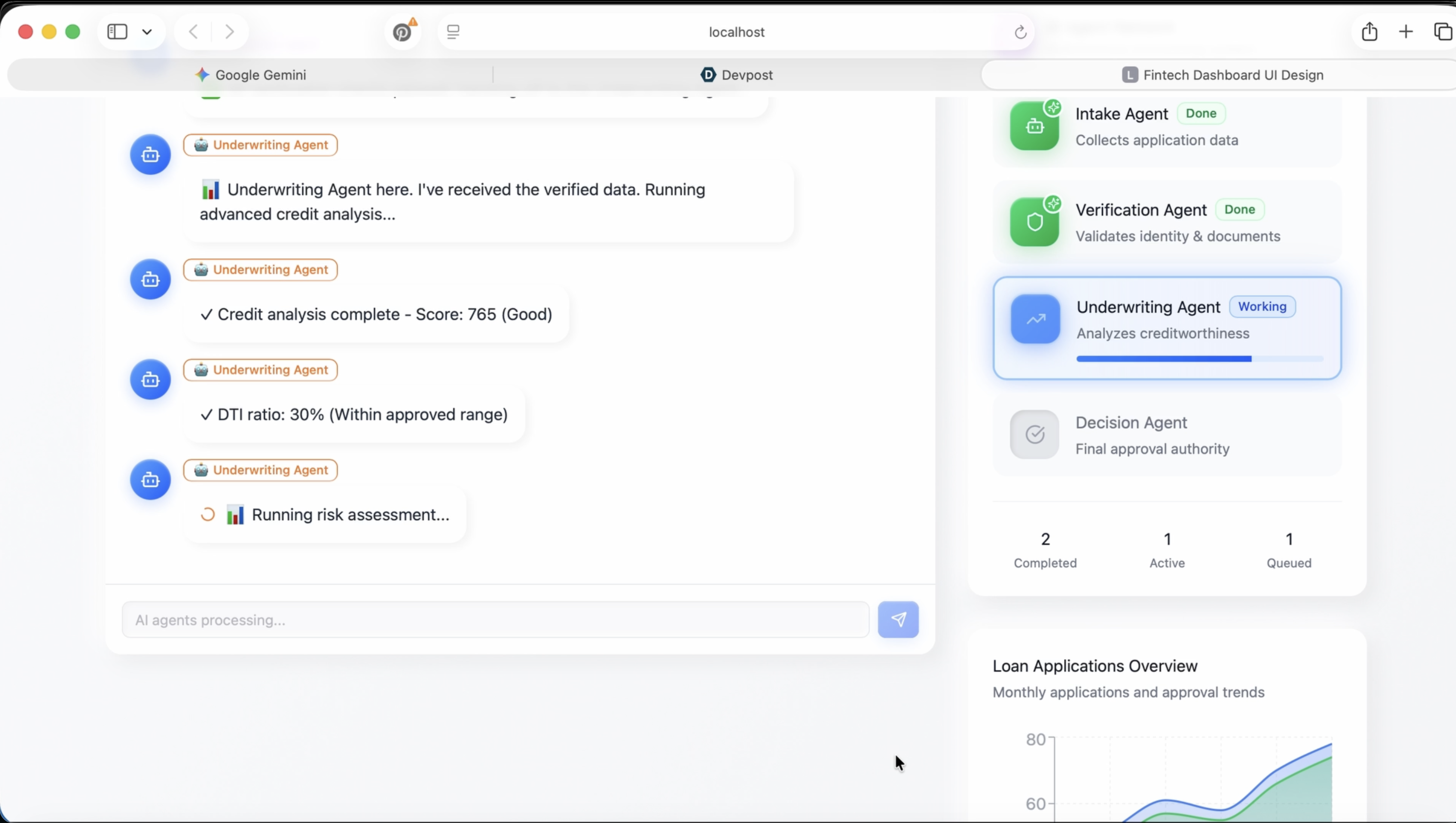Click the Pinterest extension icon in toolbar
The height and width of the screenshot is (823, 1456).
tap(402, 32)
